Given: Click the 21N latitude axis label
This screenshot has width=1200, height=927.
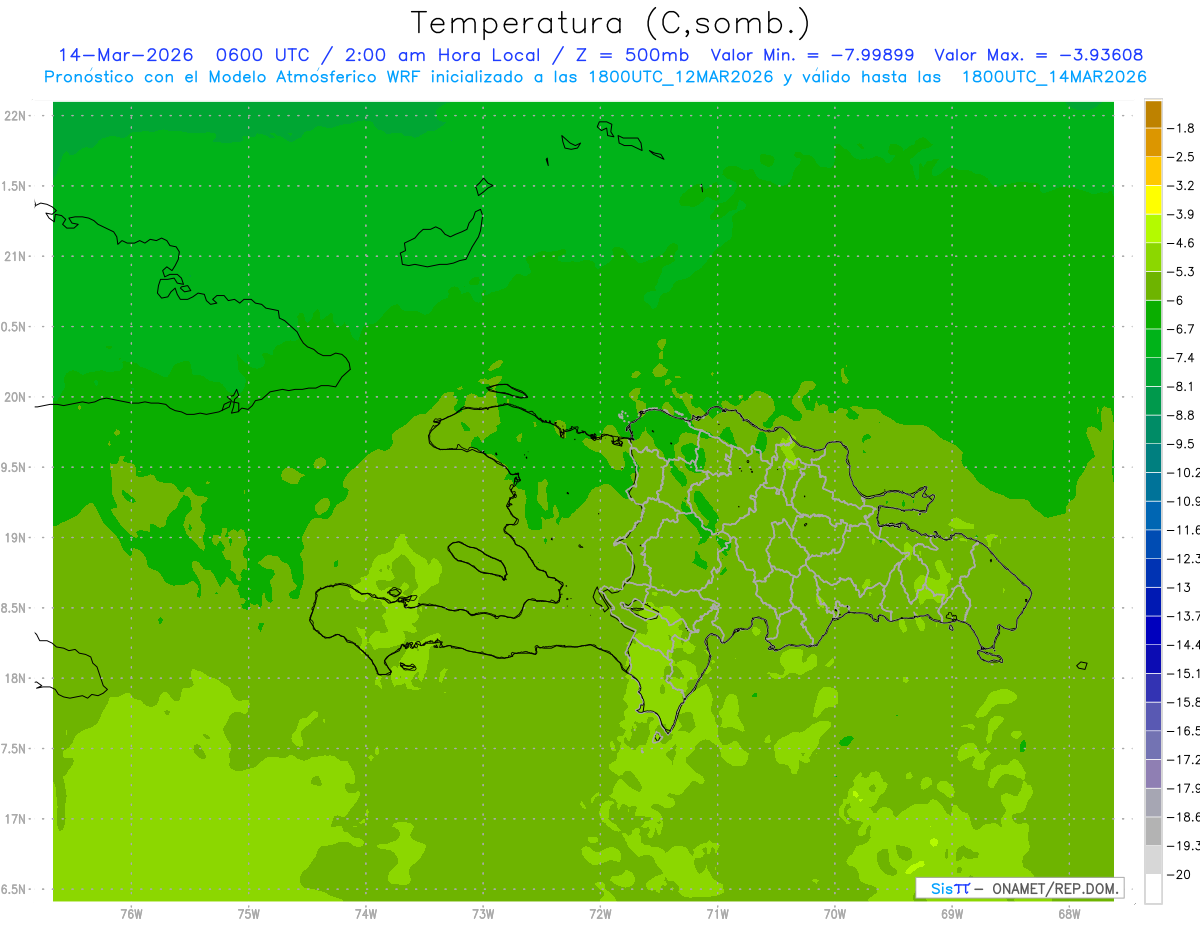Looking at the screenshot, I should tap(17, 257).
